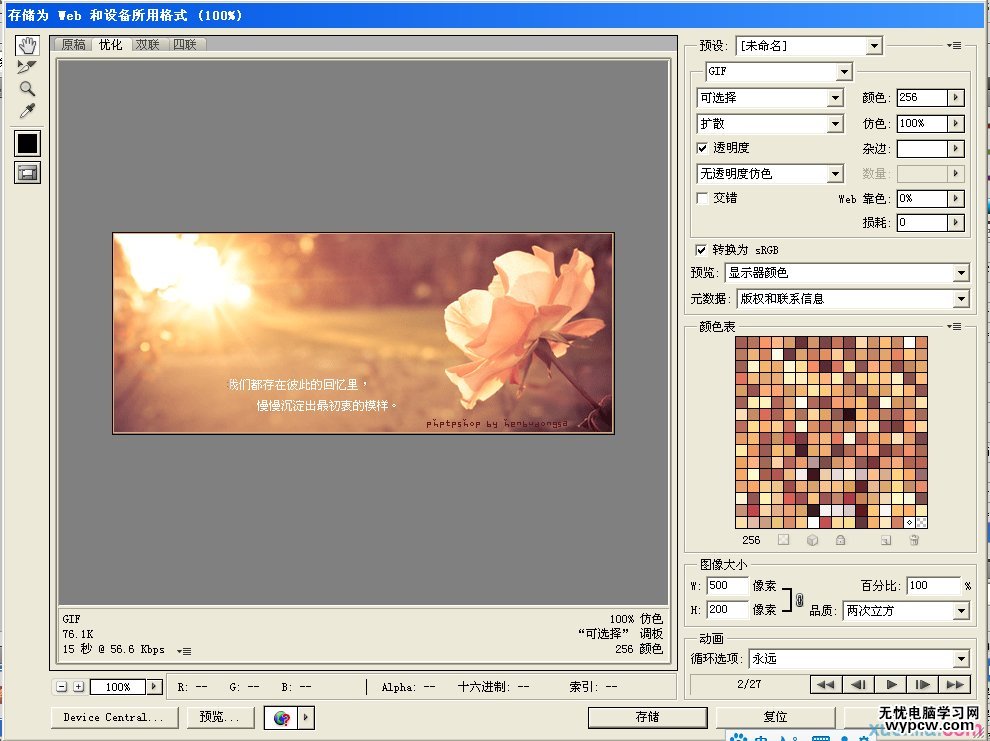Open the 仿色 100% slider arrow
This screenshot has height=741, width=990.
click(956, 124)
